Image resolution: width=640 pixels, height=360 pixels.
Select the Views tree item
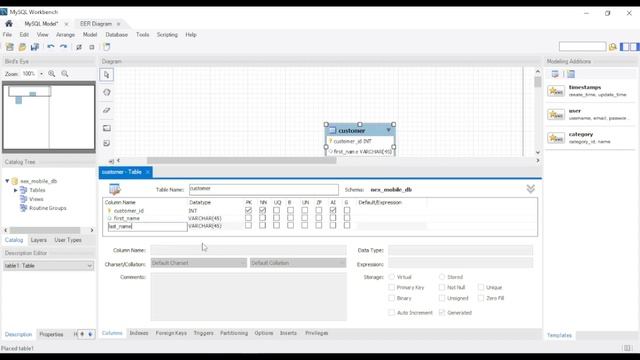[x=36, y=199]
